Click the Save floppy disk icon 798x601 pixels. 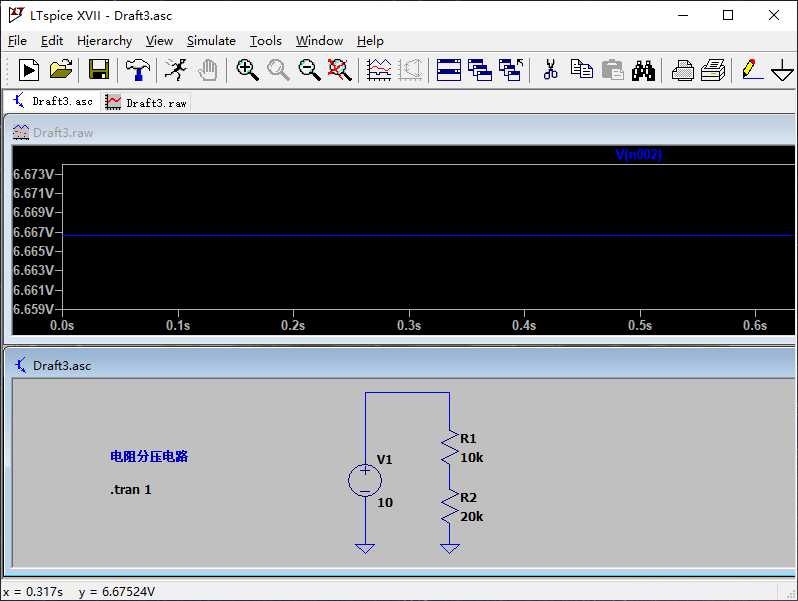tap(99, 69)
